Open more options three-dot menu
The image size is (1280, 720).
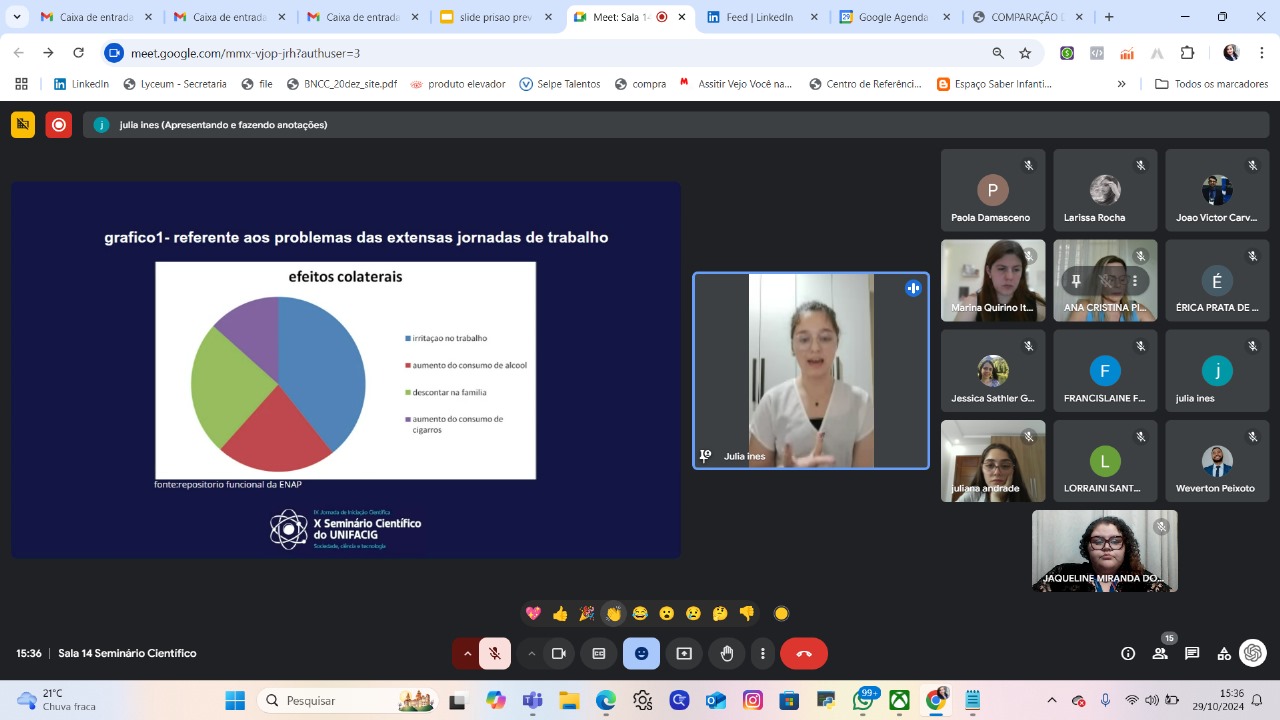point(763,653)
